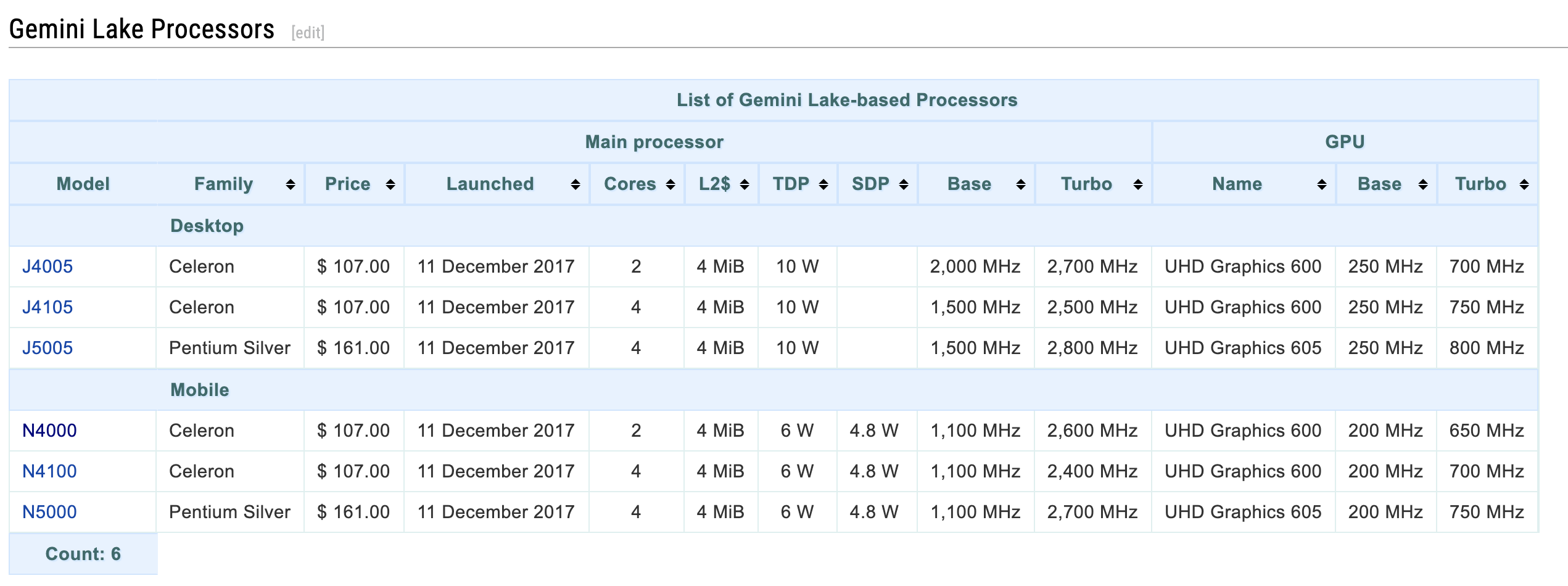Image resolution: width=1568 pixels, height=586 pixels.
Task: Follow the N5000 model link
Action: tap(49, 512)
